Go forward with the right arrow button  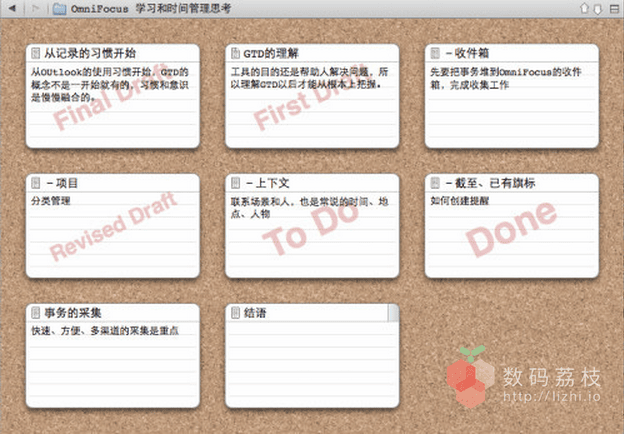[x=36, y=8]
